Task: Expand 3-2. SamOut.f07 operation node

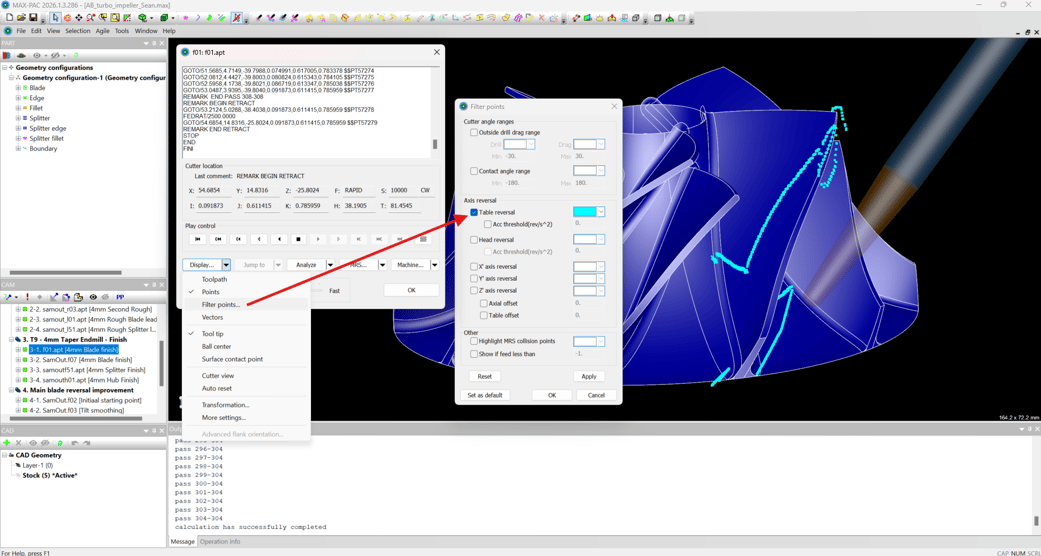Action: (18, 359)
